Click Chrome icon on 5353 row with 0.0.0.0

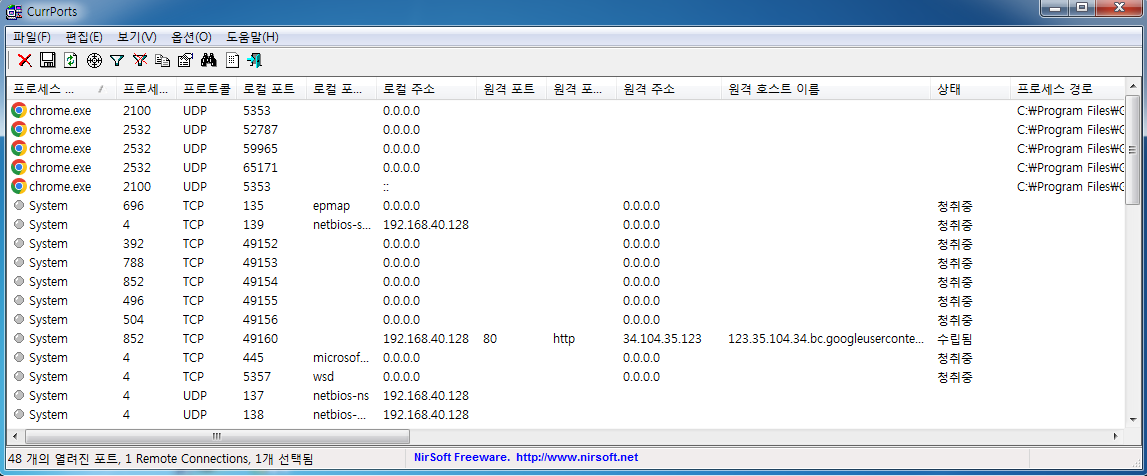(19, 110)
